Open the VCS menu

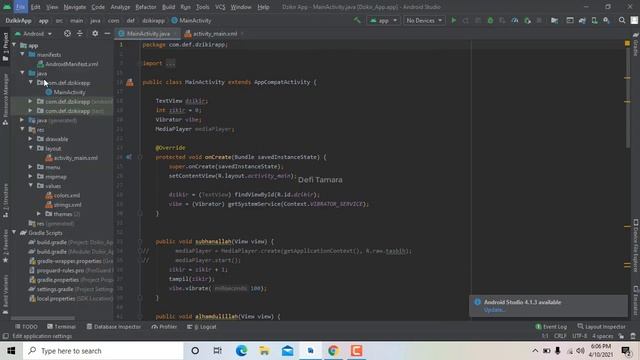(x=220, y=7)
